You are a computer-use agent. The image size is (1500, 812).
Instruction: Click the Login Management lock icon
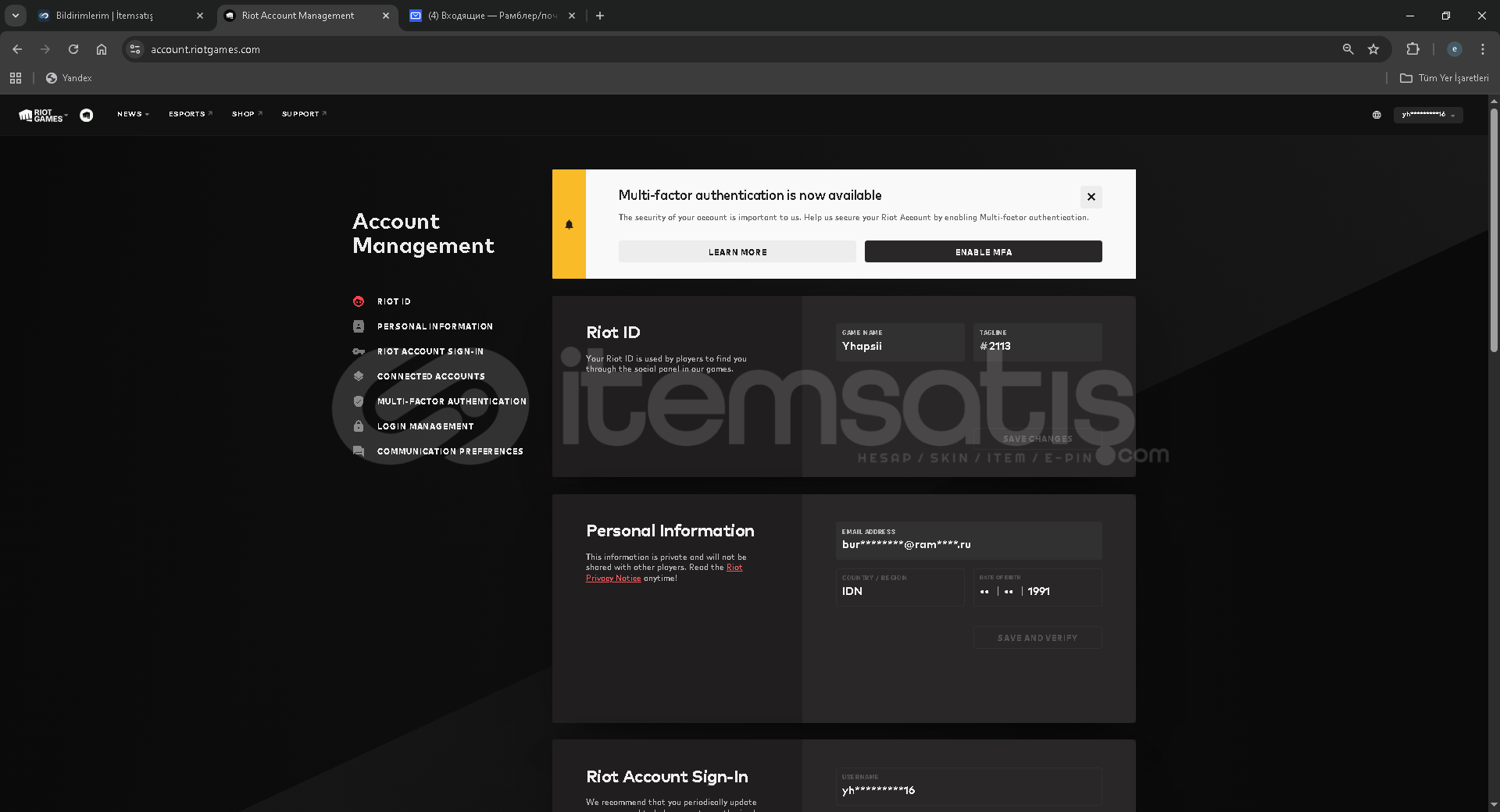pyautogui.click(x=359, y=426)
